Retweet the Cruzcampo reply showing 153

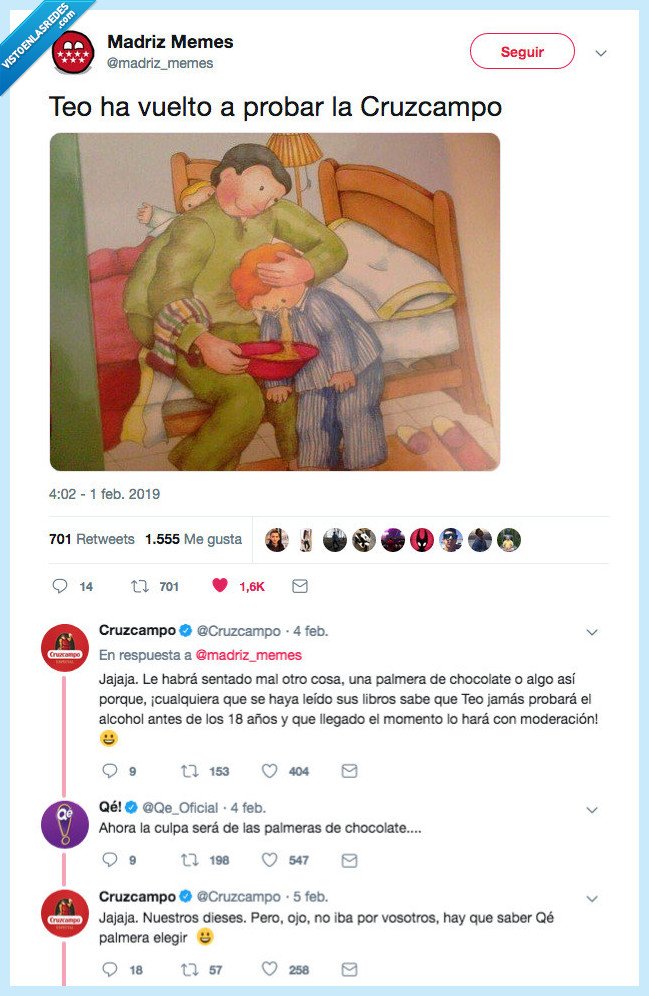[x=190, y=771]
